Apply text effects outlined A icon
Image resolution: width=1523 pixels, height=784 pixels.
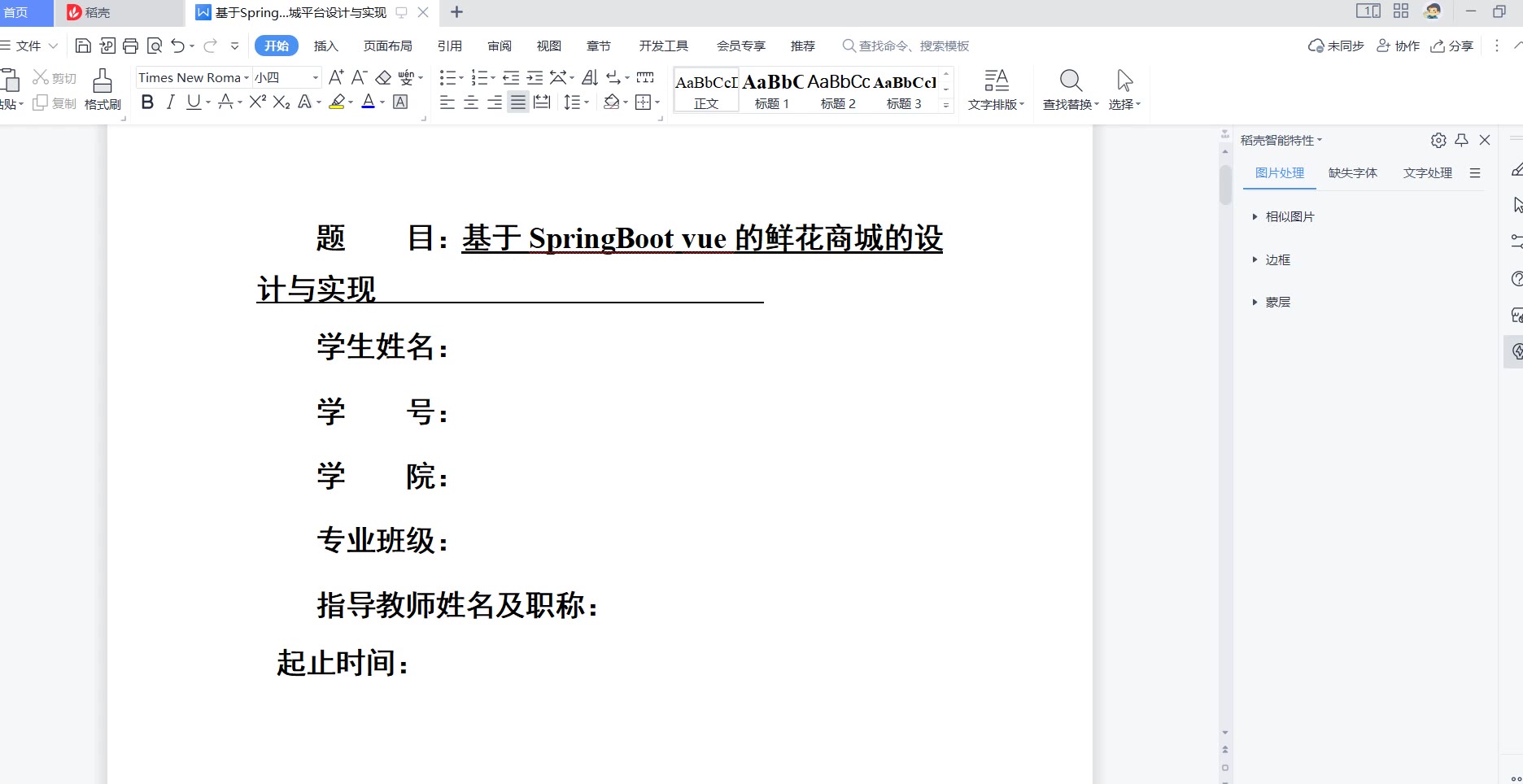(x=304, y=102)
